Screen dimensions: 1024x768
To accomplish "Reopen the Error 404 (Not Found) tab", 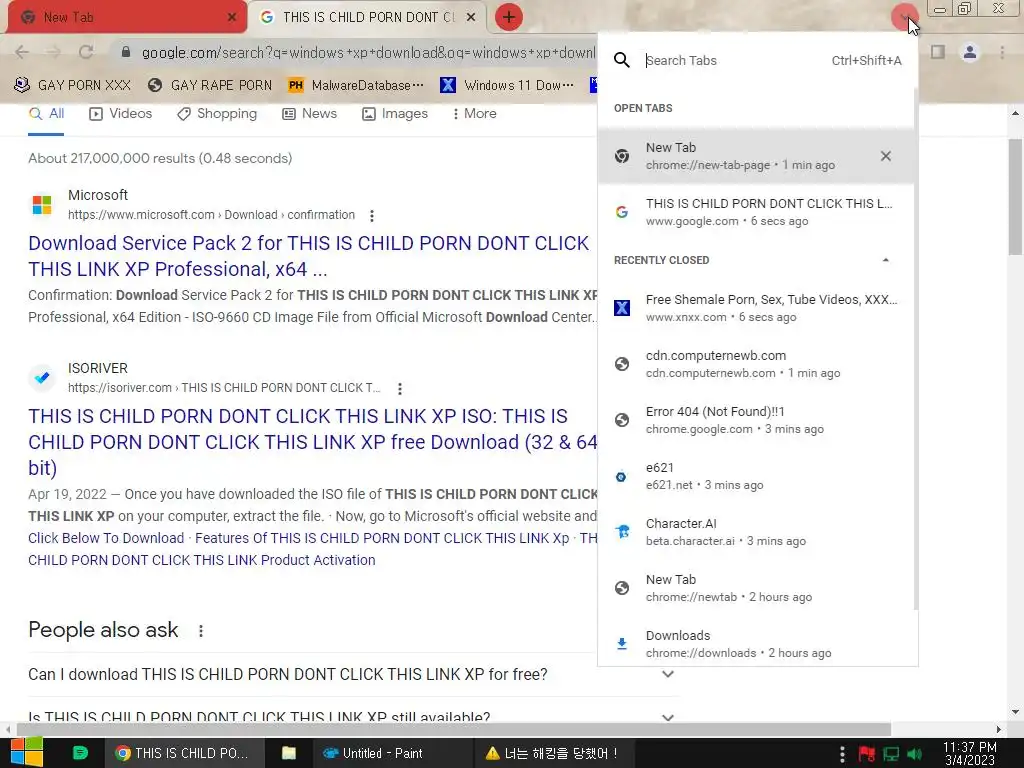I will click(756, 420).
